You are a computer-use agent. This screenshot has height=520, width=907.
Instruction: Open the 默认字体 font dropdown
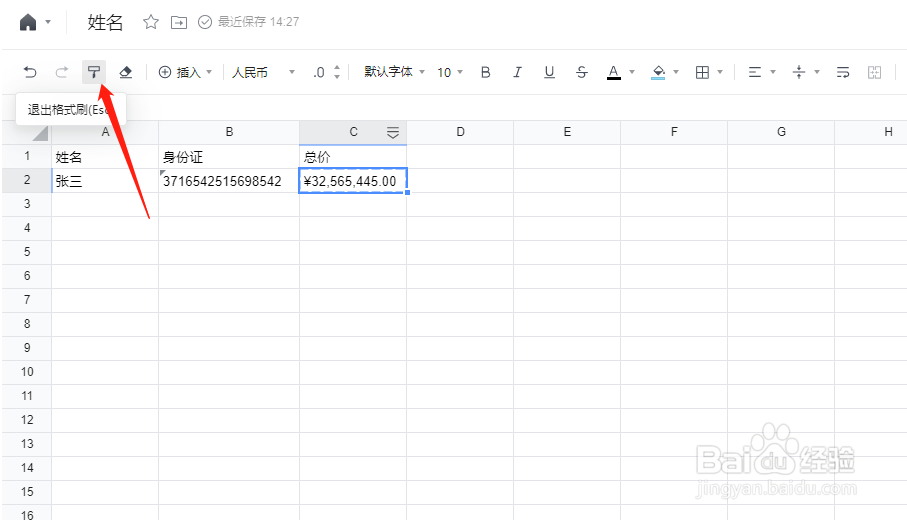pos(394,72)
